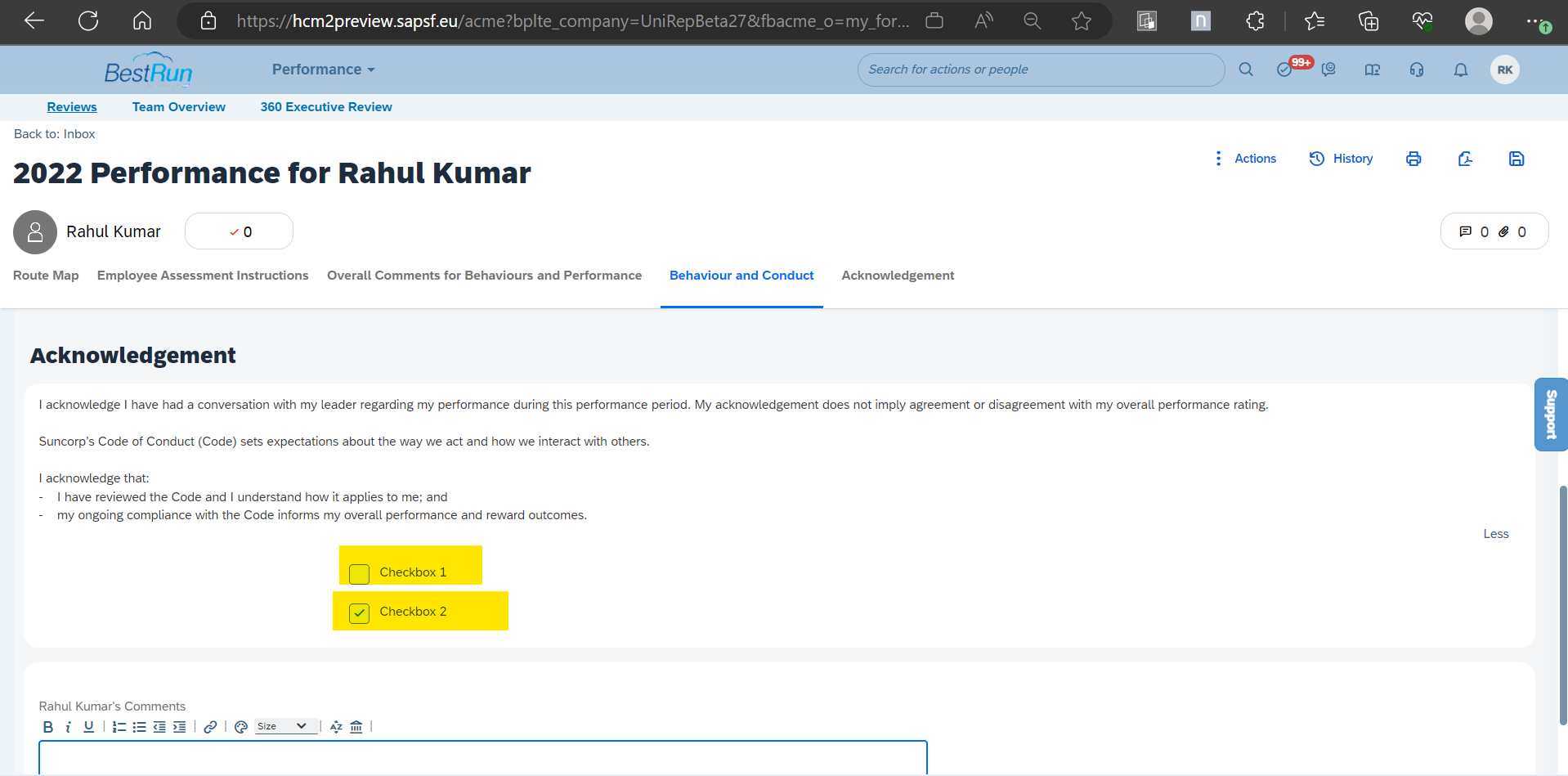The width and height of the screenshot is (1568, 776).
Task: Open the blue Support side tab
Action: (x=1551, y=415)
